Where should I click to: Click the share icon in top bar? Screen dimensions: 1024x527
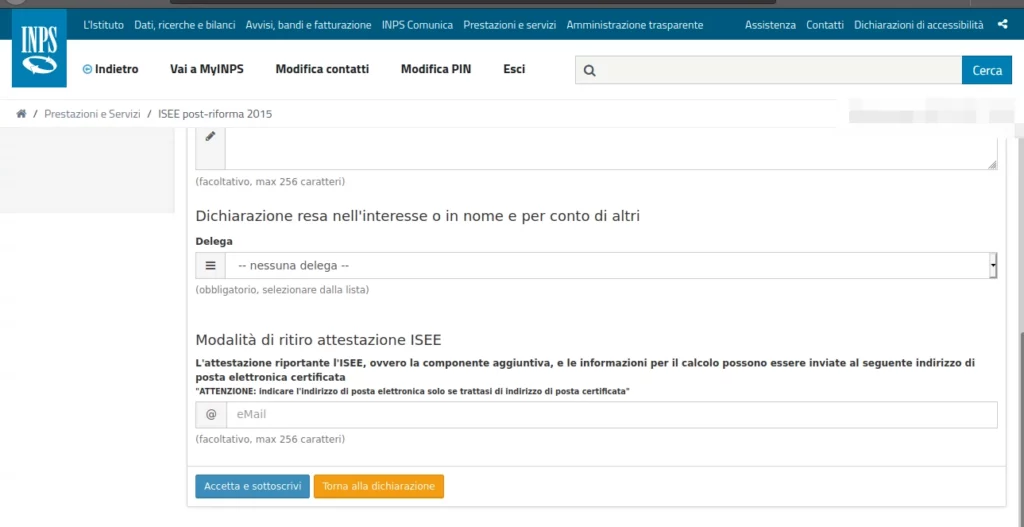(1002, 25)
